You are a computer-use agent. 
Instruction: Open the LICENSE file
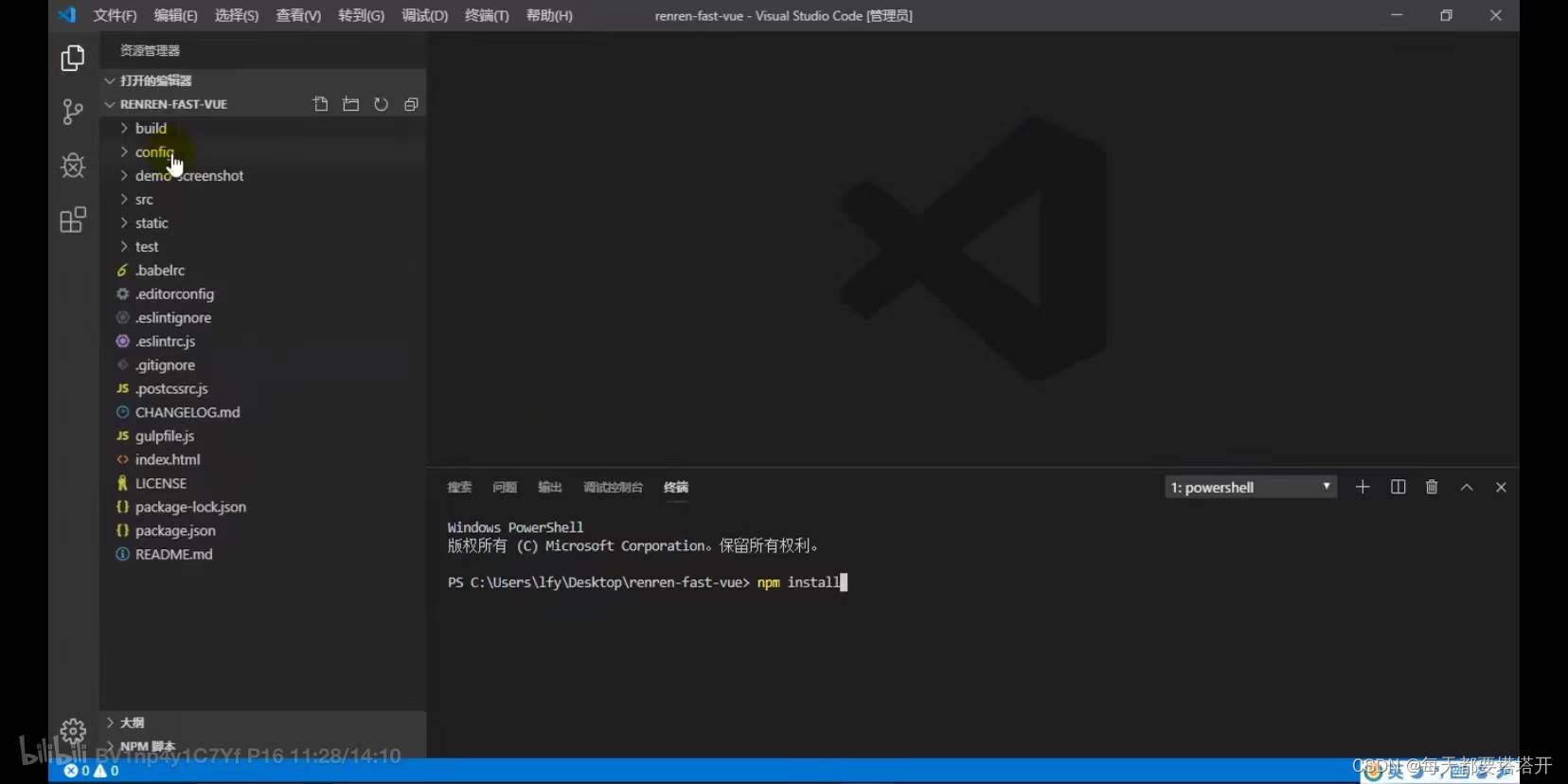click(x=263, y=483)
